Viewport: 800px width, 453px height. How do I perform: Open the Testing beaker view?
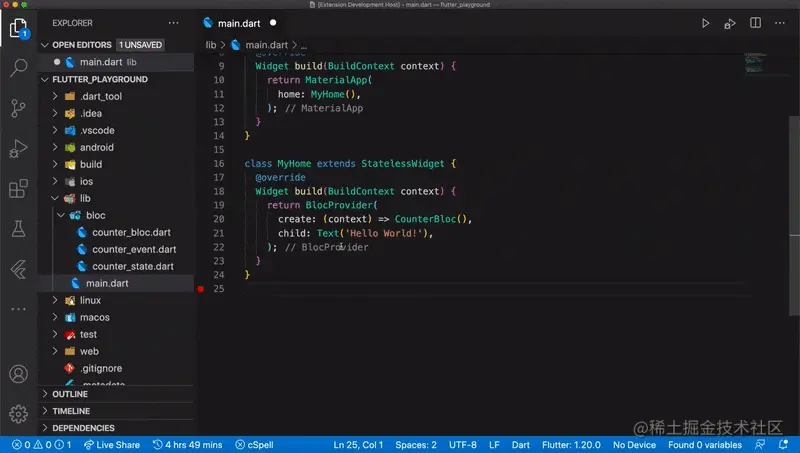[x=18, y=229]
